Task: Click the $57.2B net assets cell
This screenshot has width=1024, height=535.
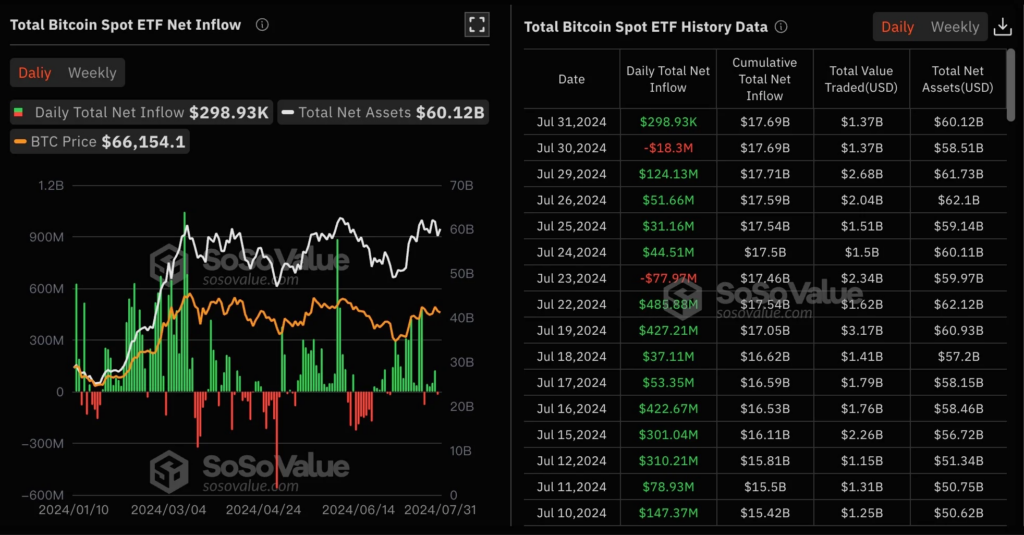Action: 958,357
